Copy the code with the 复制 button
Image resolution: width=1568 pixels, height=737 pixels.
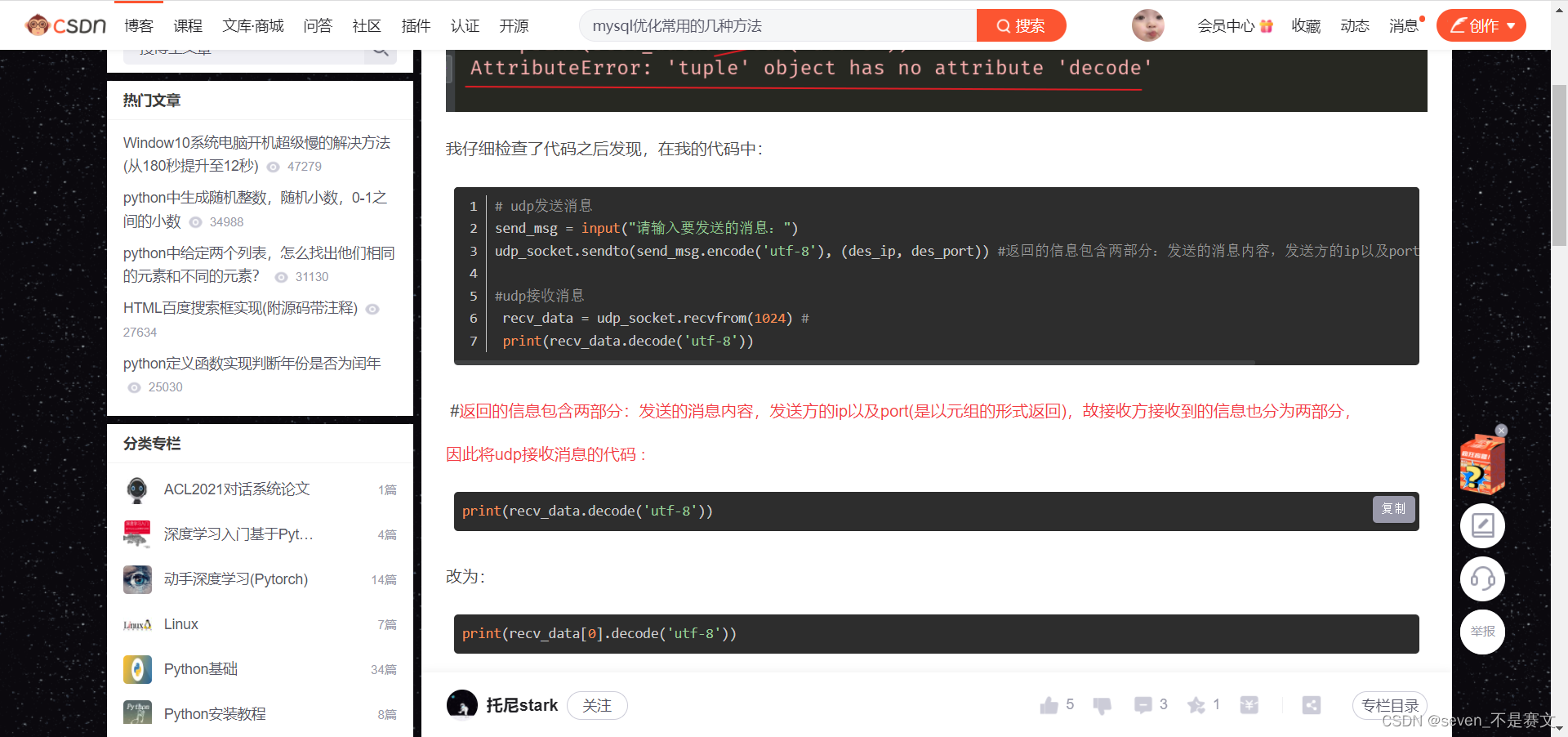(1393, 508)
